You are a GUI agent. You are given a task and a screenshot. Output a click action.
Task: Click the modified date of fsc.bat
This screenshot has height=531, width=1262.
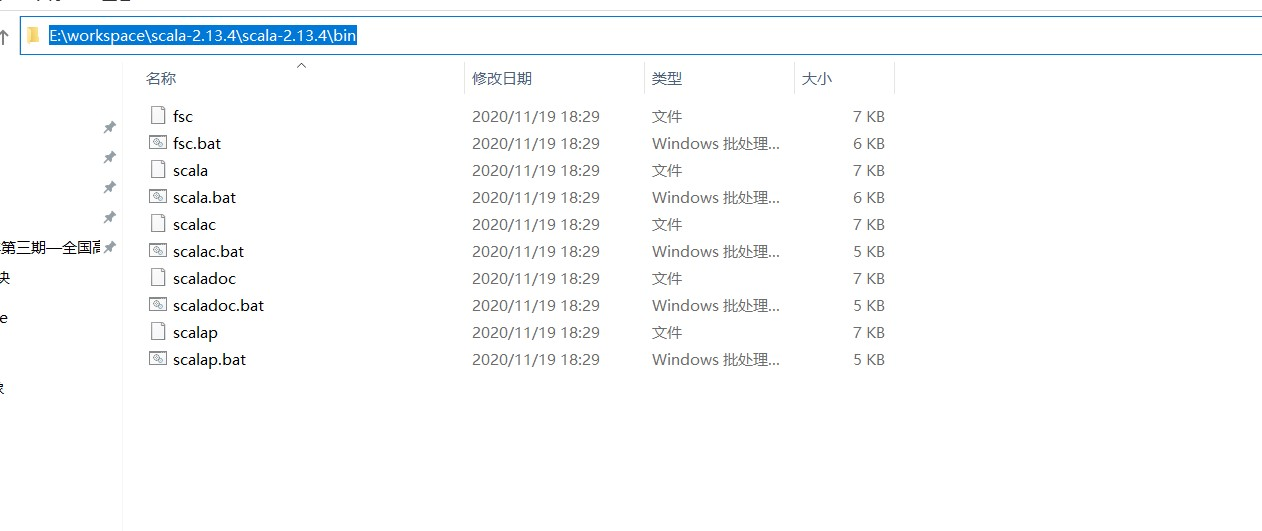coord(536,143)
